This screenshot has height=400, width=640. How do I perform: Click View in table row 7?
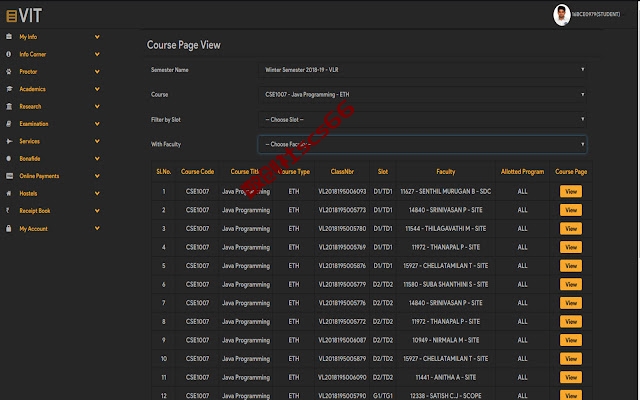(571, 303)
